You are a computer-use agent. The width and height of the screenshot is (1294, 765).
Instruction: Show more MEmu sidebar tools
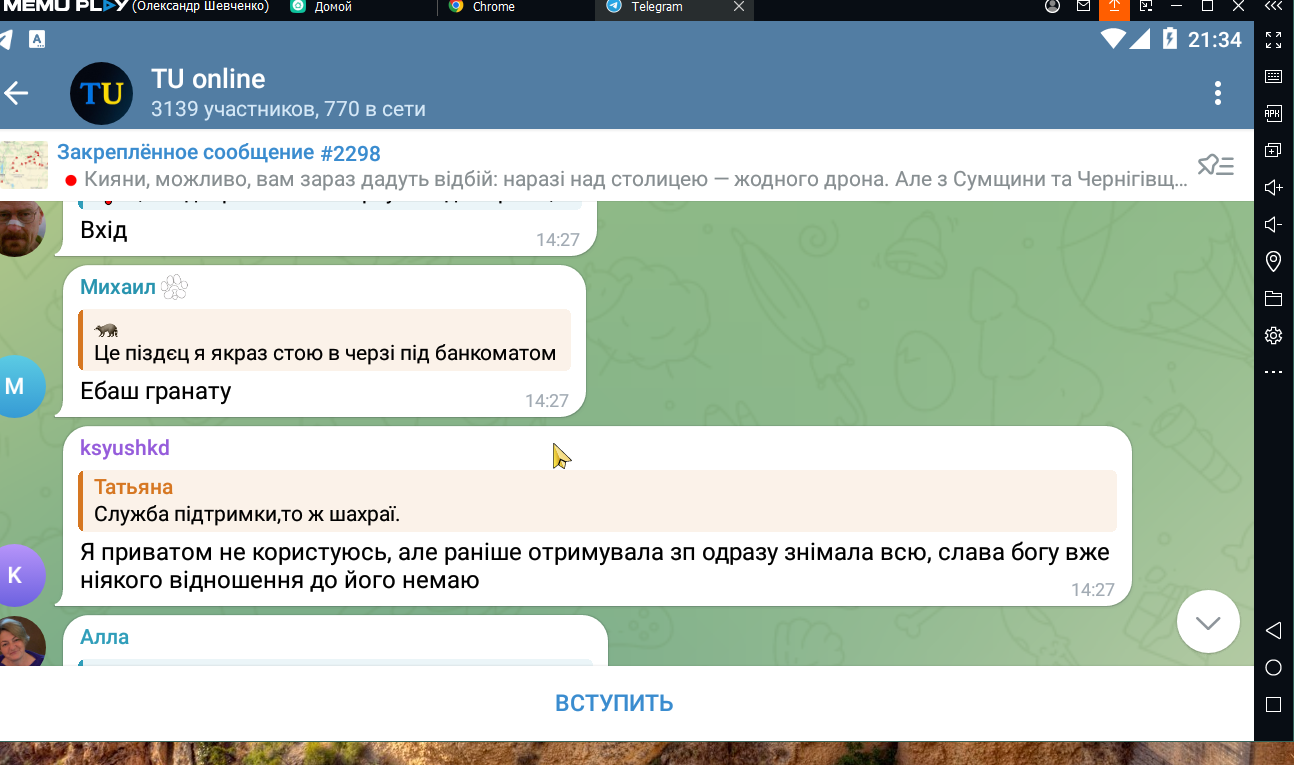click(1273, 371)
